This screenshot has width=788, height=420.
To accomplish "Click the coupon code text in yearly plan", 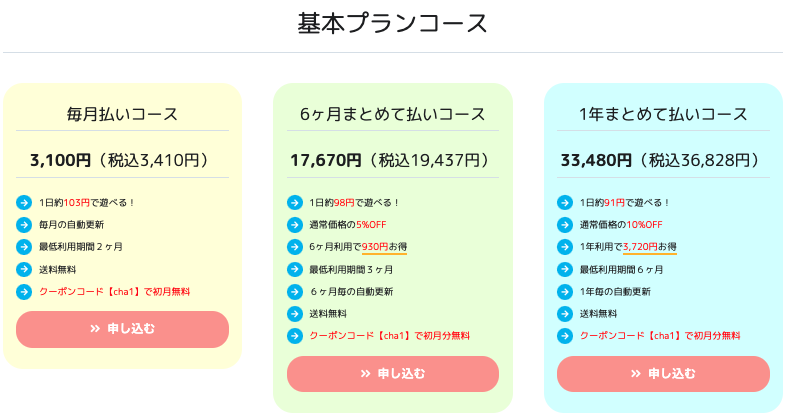I will tap(660, 336).
